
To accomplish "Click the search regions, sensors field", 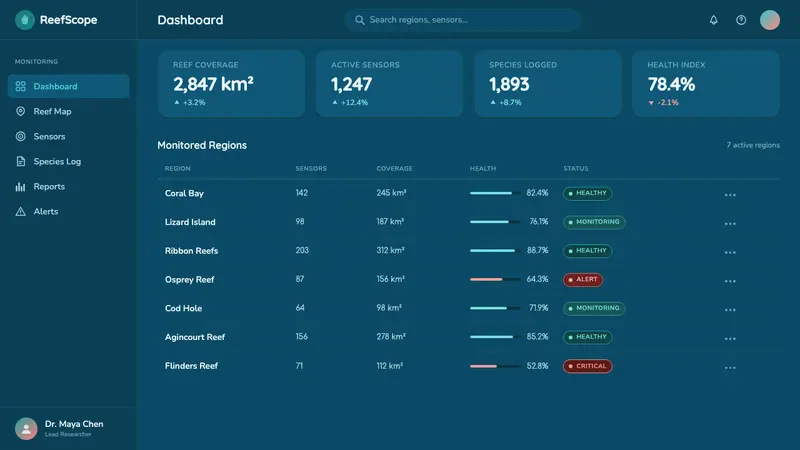I will pyautogui.click(x=463, y=20).
